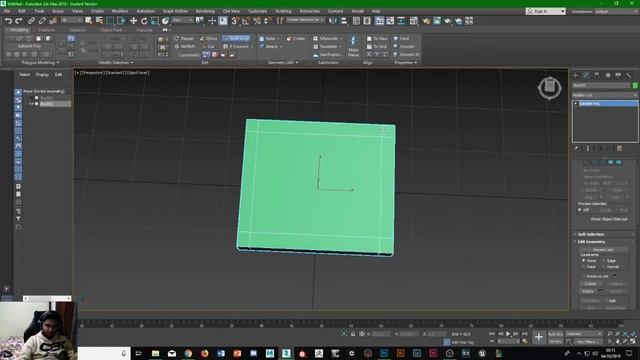This screenshot has height=360, width=640.
Task: Open the Create command panel tab
Action: tap(576, 75)
